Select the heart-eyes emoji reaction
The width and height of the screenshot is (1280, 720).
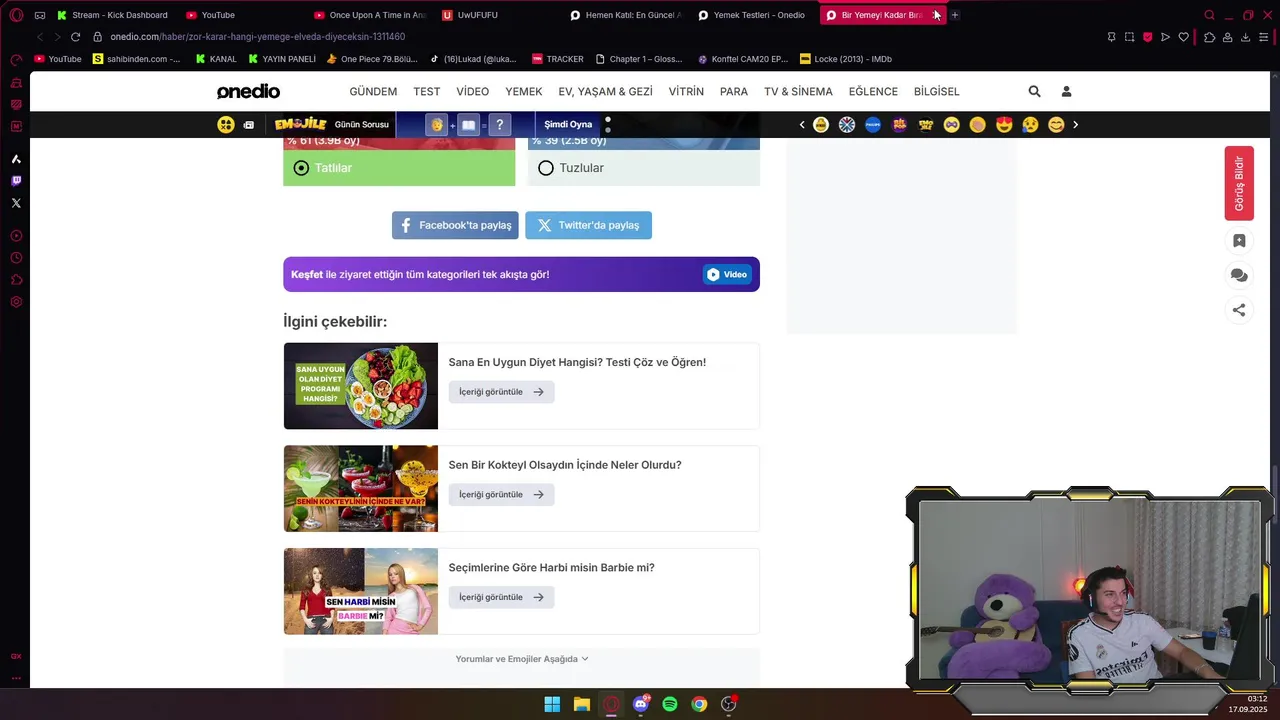(1004, 125)
